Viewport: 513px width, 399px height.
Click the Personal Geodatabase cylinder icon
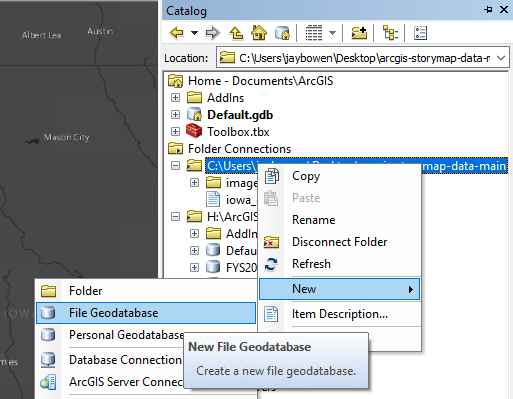click(48, 335)
